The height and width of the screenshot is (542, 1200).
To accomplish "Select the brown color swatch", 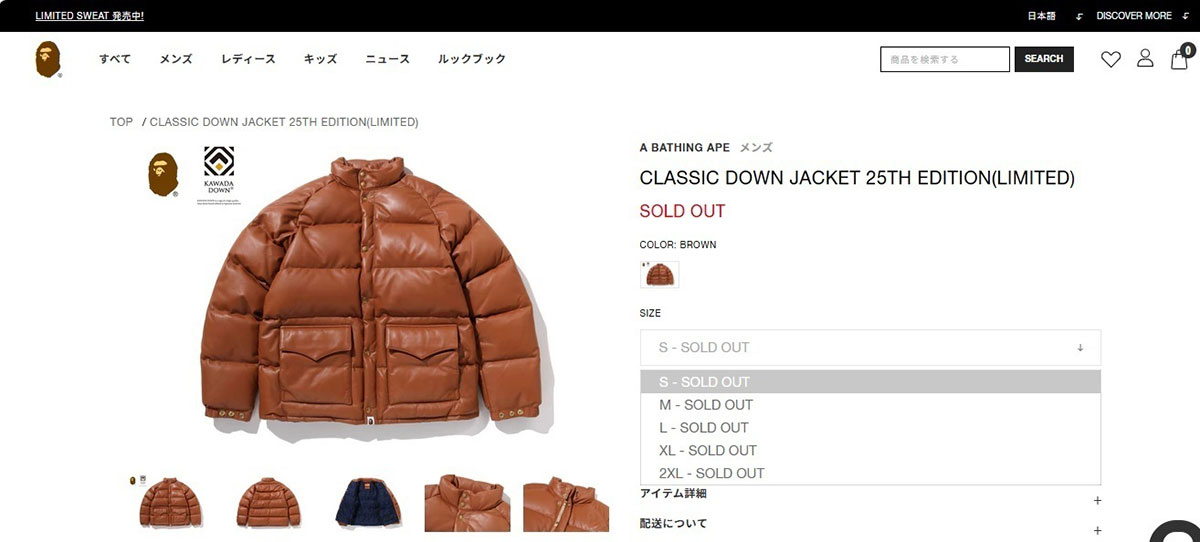I will (659, 274).
